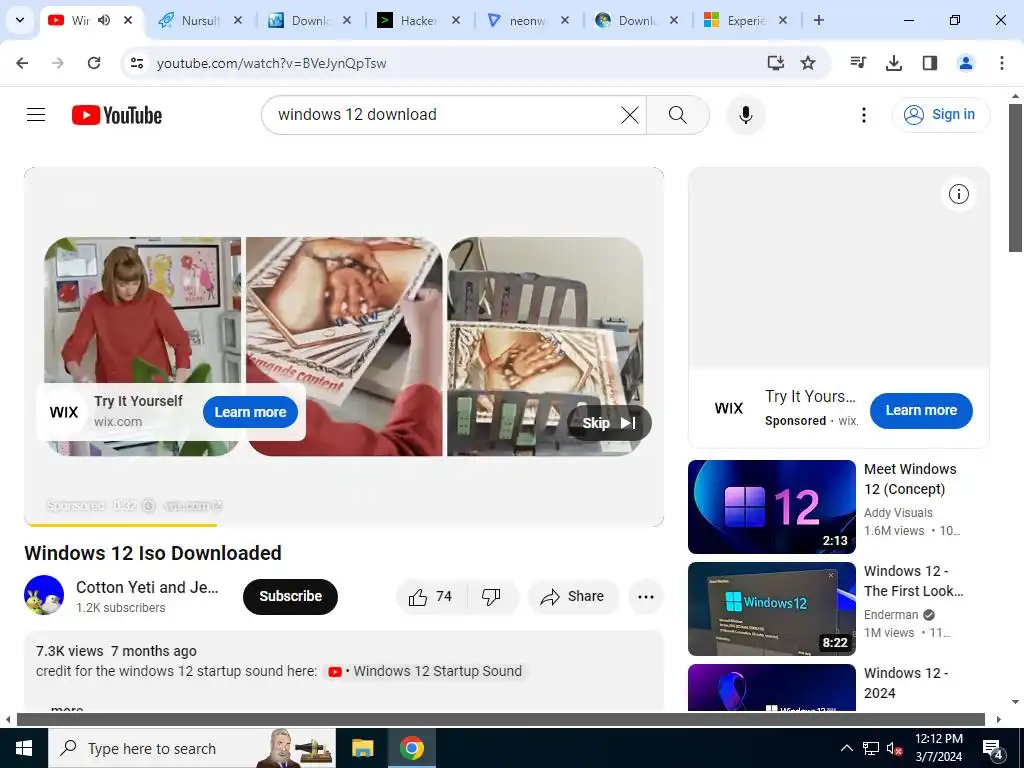Go to YouTube home via logo

click(x=117, y=115)
